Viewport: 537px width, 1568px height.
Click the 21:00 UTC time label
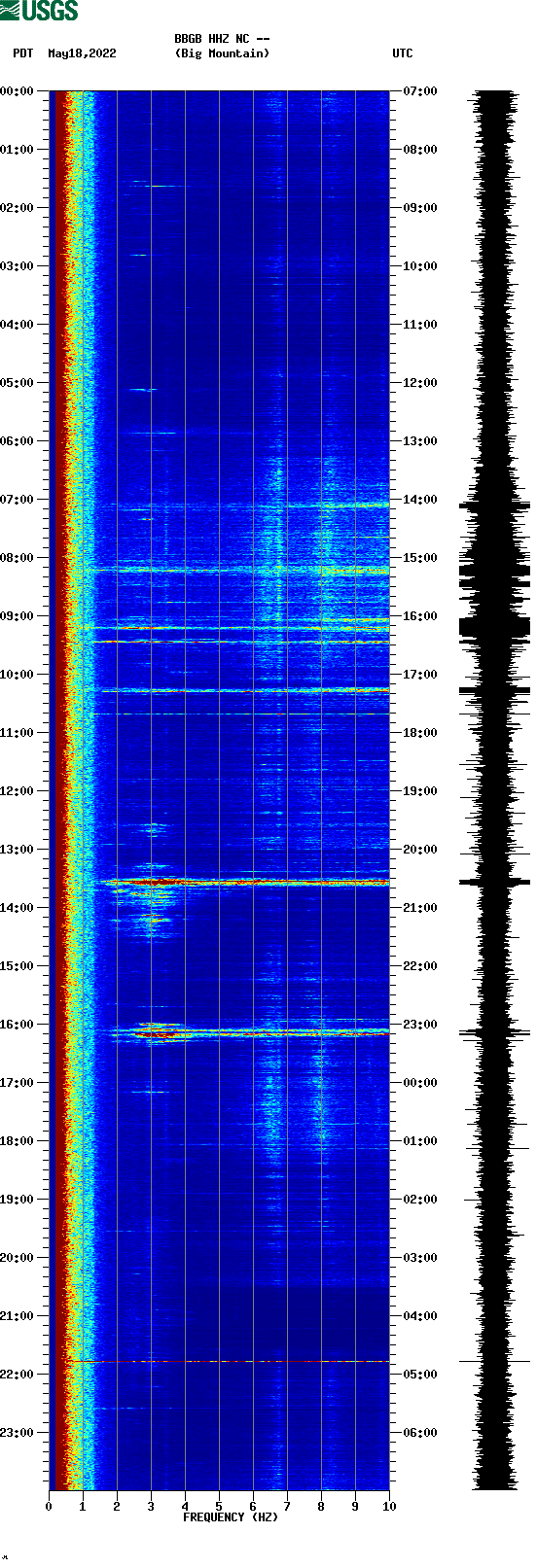420,908
